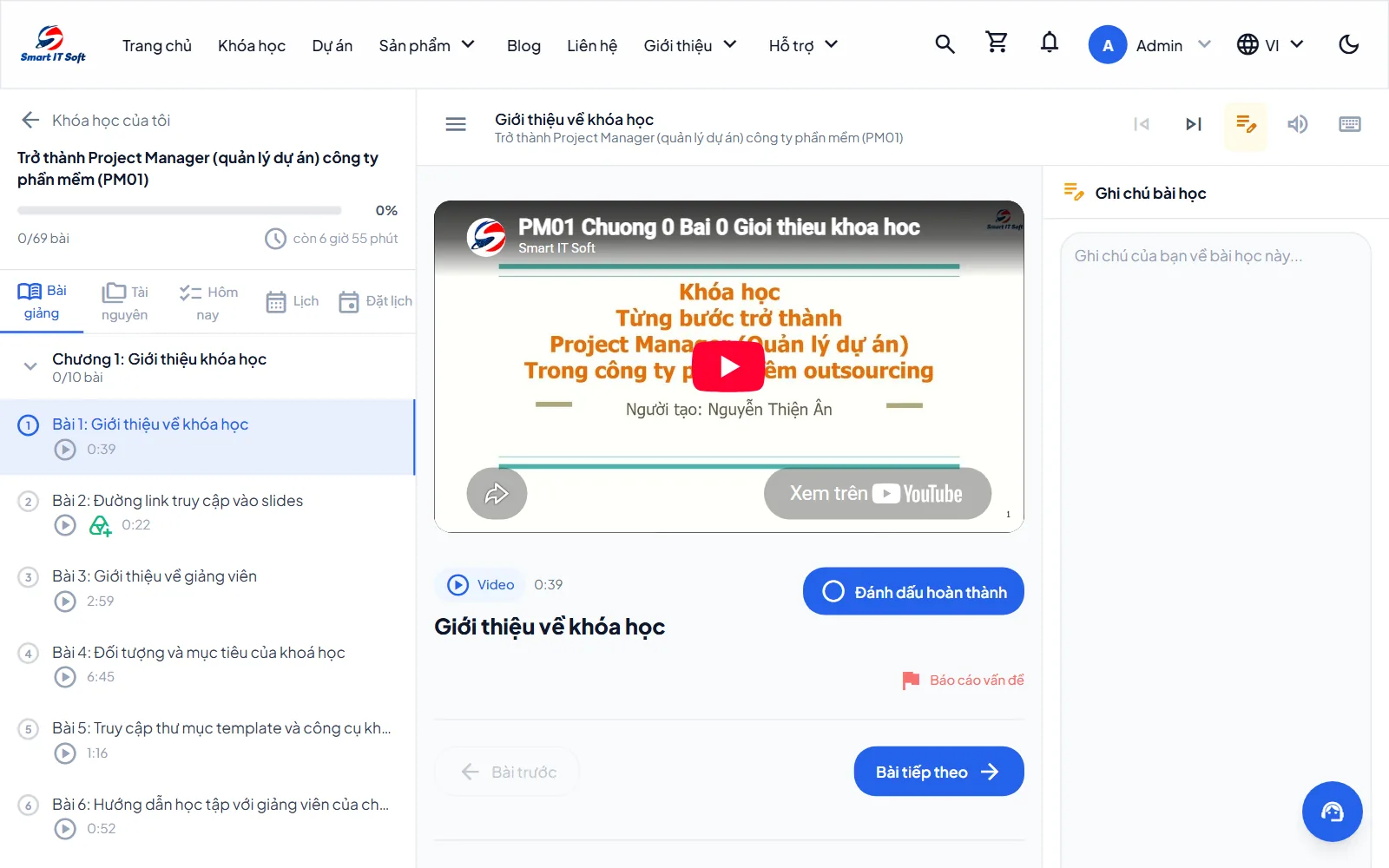This screenshot has width=1389, height=868.
Task: Open the Đặt lịch tab
Action: coord(375,301)
